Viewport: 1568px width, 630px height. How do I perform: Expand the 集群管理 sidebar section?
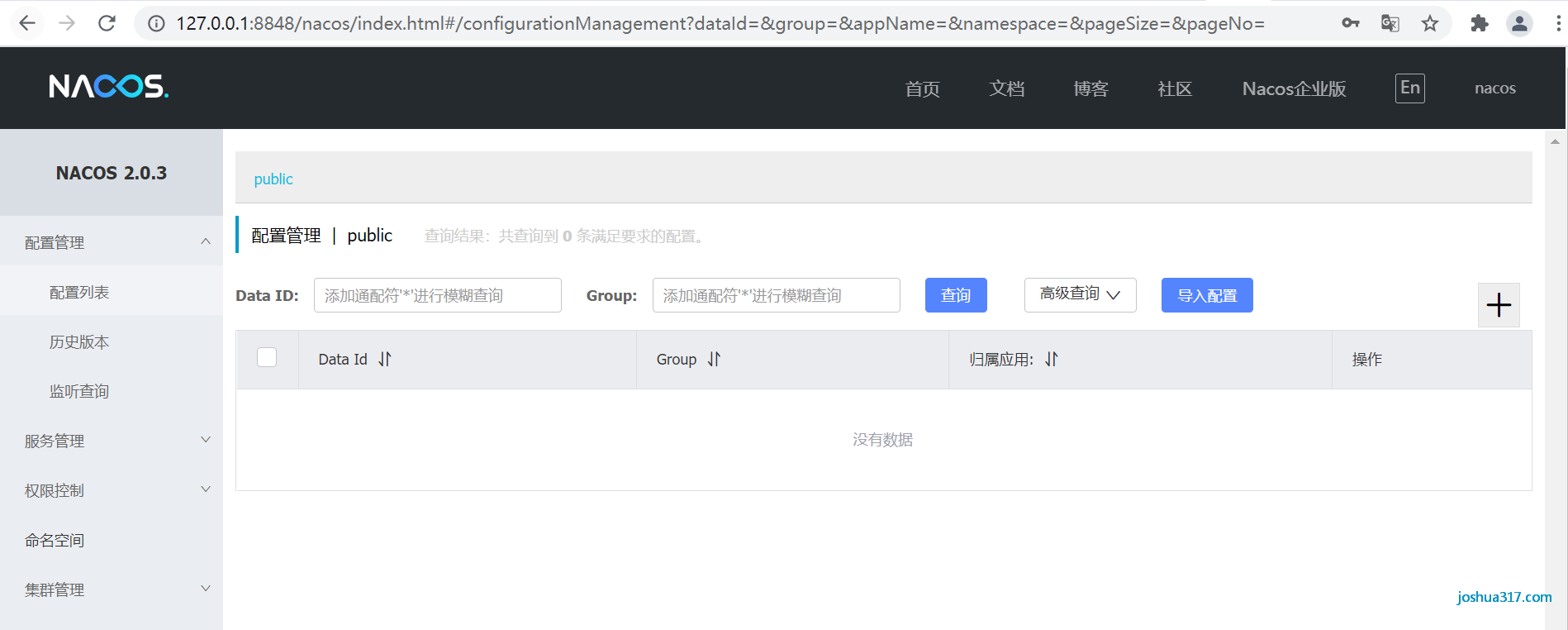pyautogui.click(x=112, y=589)
